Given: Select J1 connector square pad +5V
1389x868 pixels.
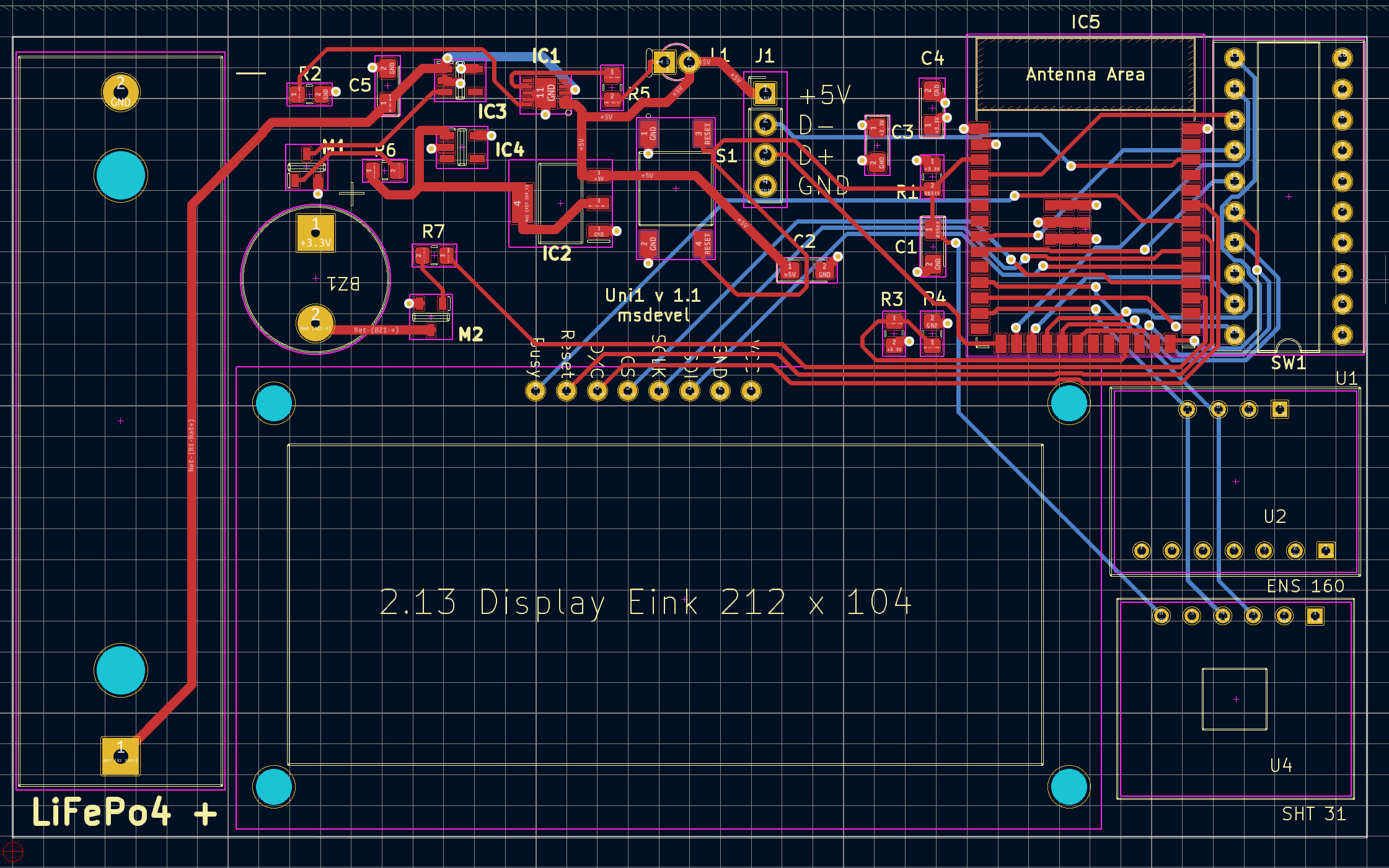Looking at the screenshot, I should [765, 94].
